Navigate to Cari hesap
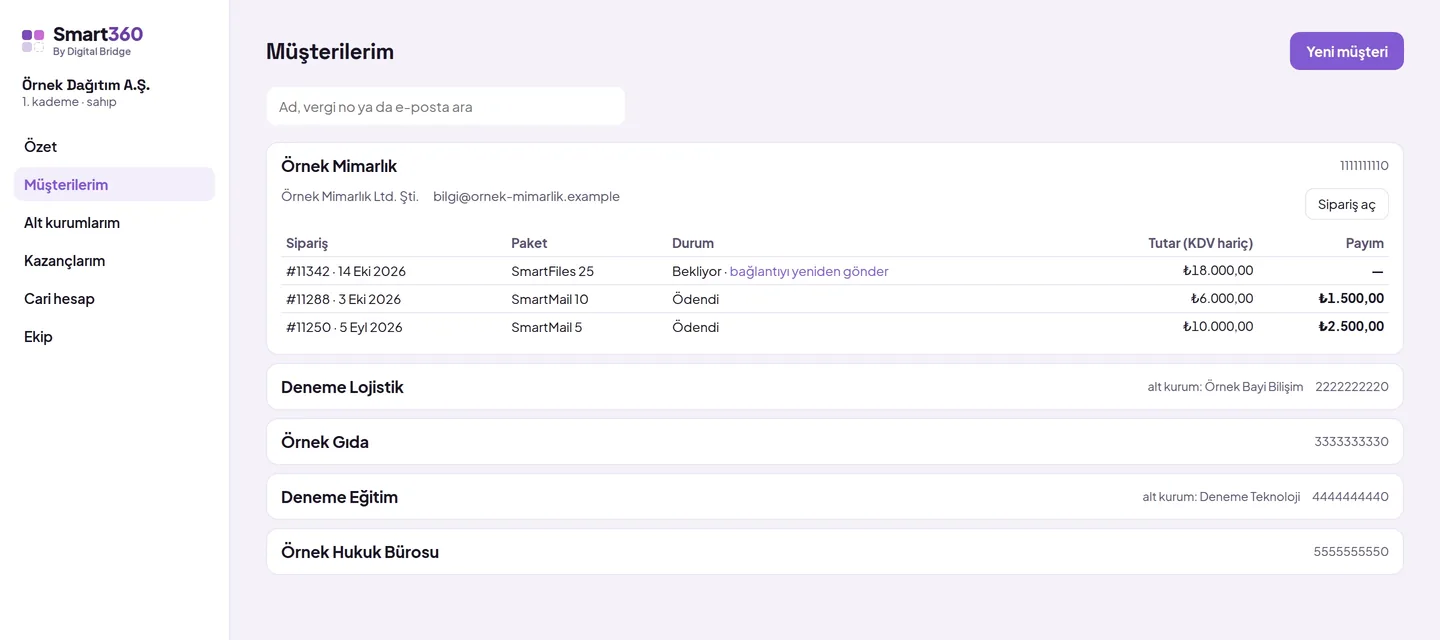The height and width of the screenshot is (640, 1440). 114,298
